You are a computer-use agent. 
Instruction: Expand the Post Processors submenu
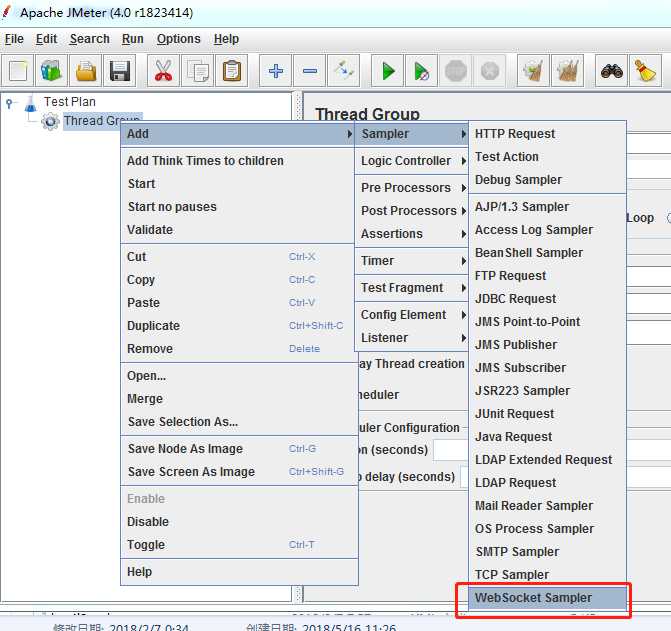click(x=412, y=211)
